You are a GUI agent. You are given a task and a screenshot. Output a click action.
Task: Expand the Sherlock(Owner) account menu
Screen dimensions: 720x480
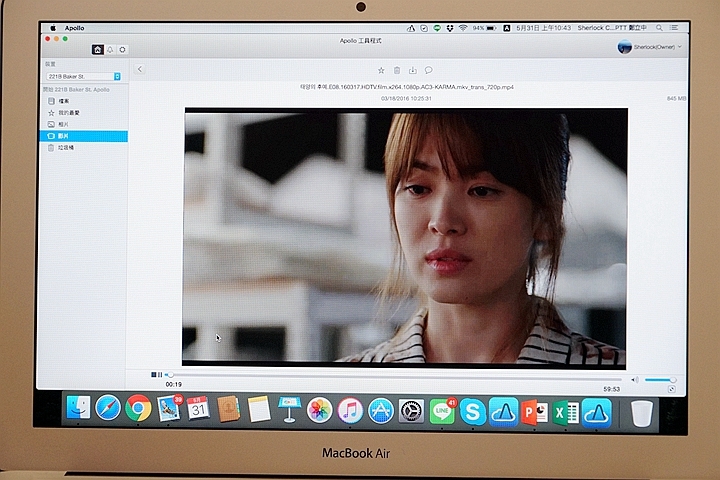[x=649, y=47]
